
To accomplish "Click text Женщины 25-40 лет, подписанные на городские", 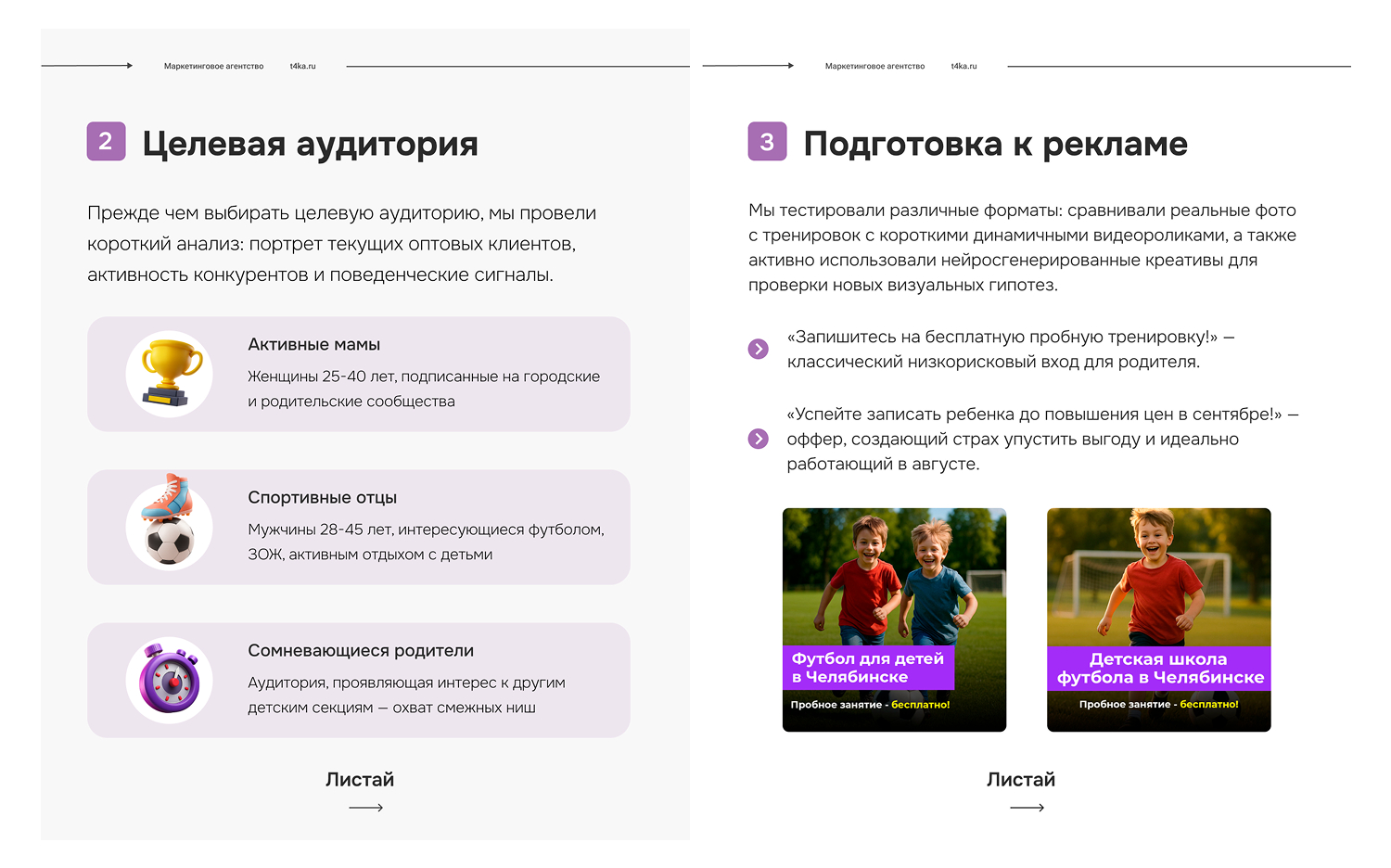I will click(x=424, y=377).
